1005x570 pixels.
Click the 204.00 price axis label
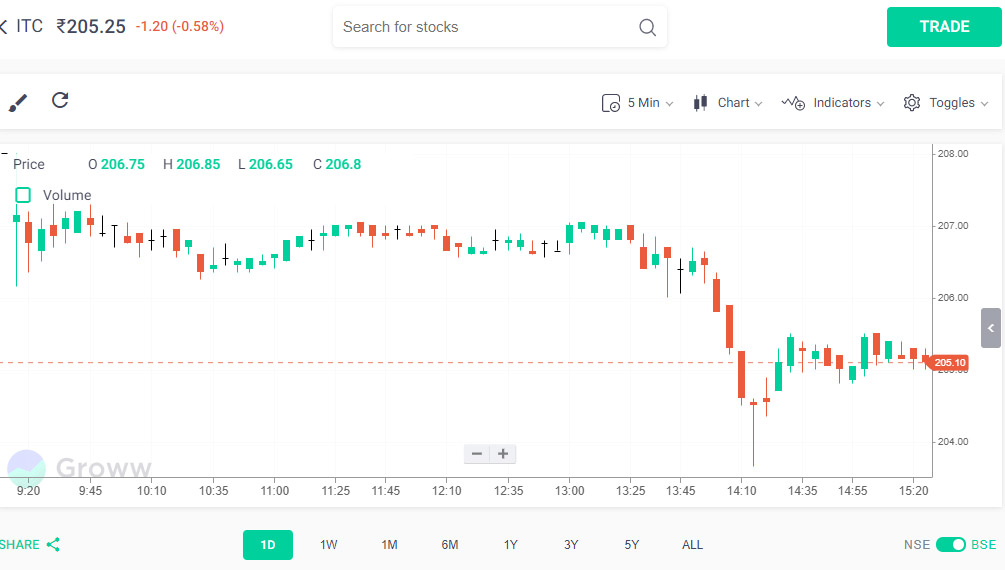[953, 442]
